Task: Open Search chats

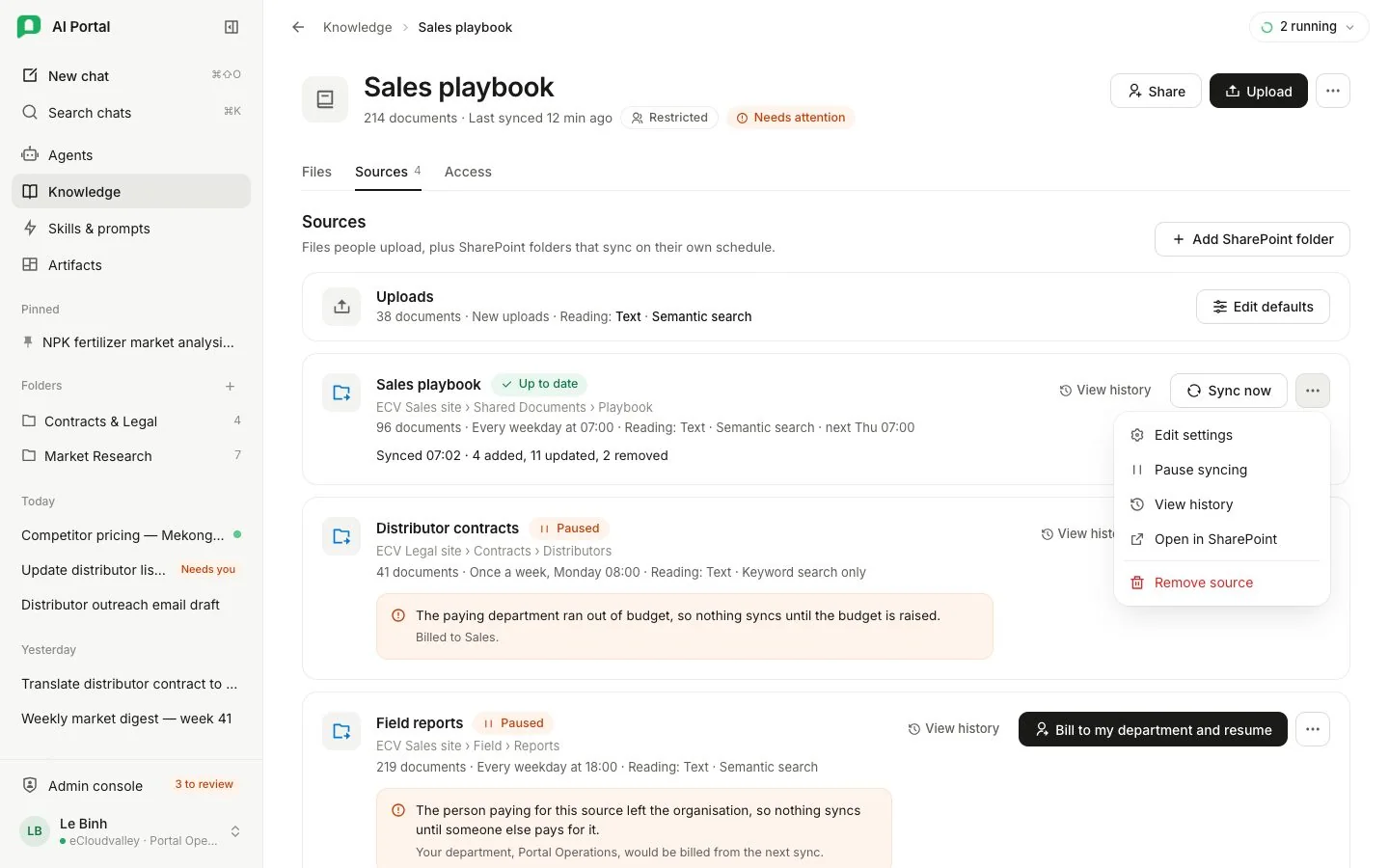Action: click(131, 113)
